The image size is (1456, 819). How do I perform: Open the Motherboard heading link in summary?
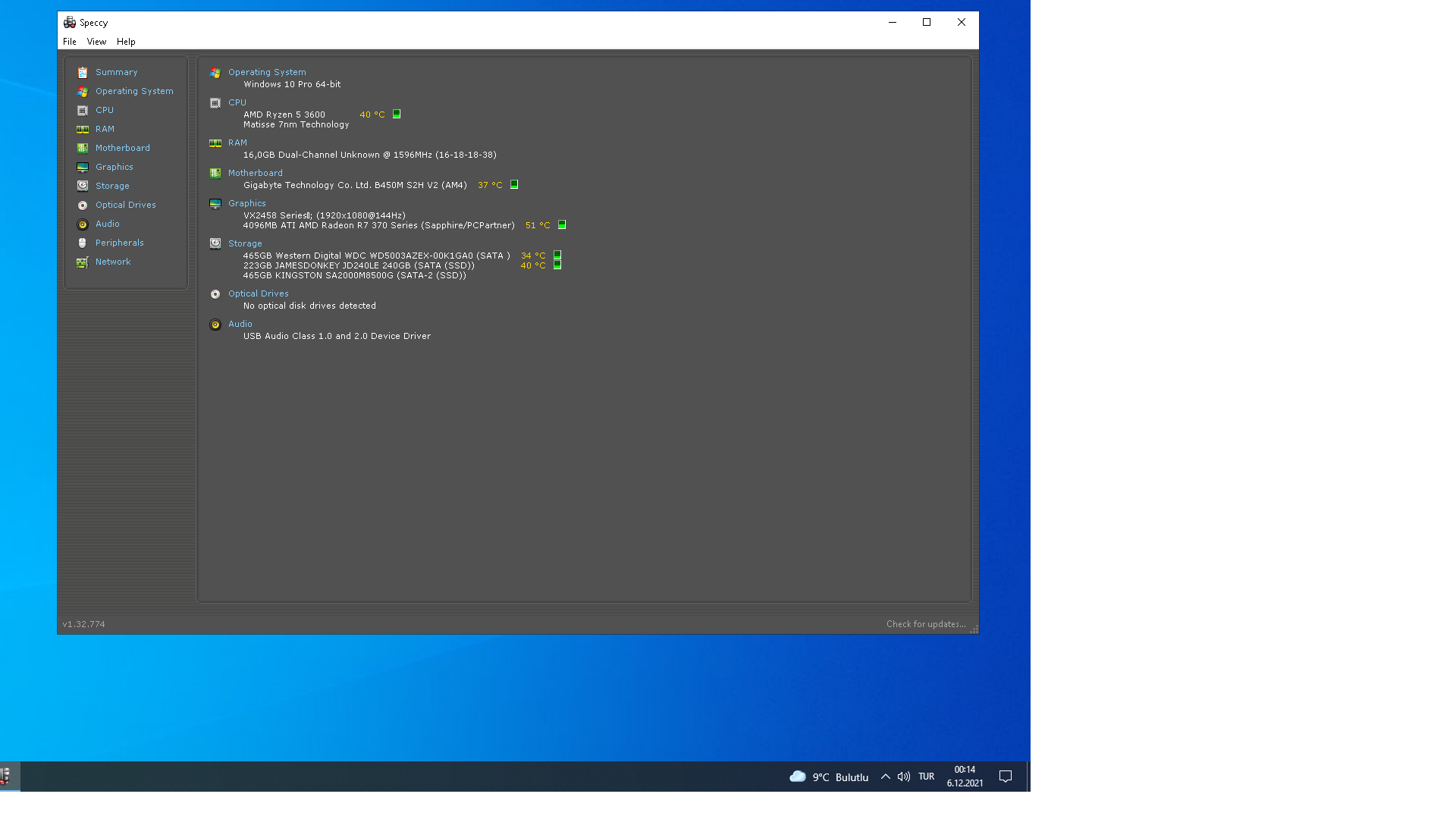click(x=256, y=173)
